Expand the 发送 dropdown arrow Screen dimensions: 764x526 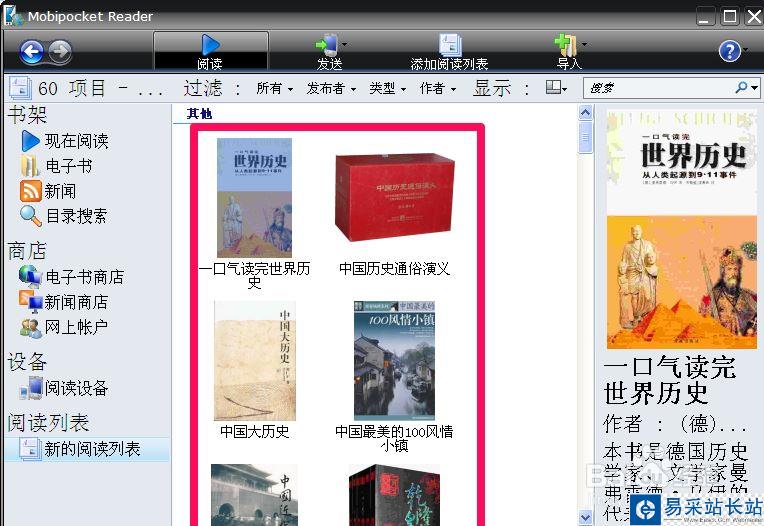[344, 45]
